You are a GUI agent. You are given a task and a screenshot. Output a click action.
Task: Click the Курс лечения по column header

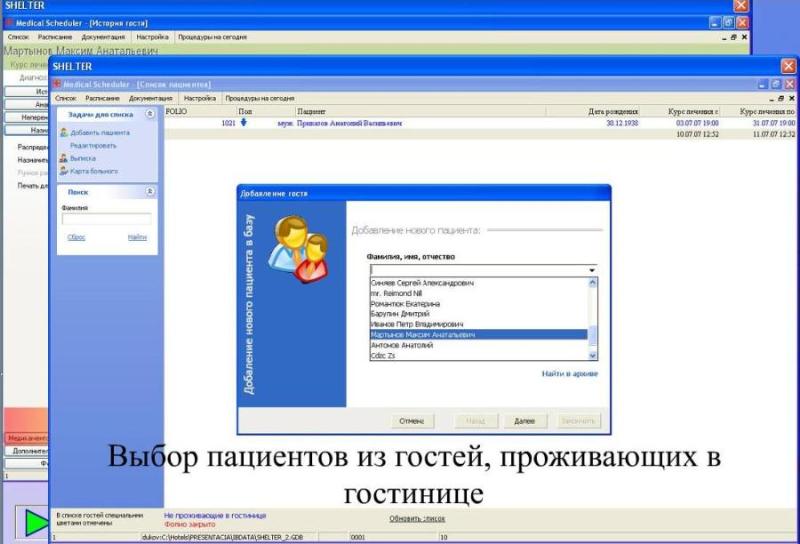tap(767, 111)
